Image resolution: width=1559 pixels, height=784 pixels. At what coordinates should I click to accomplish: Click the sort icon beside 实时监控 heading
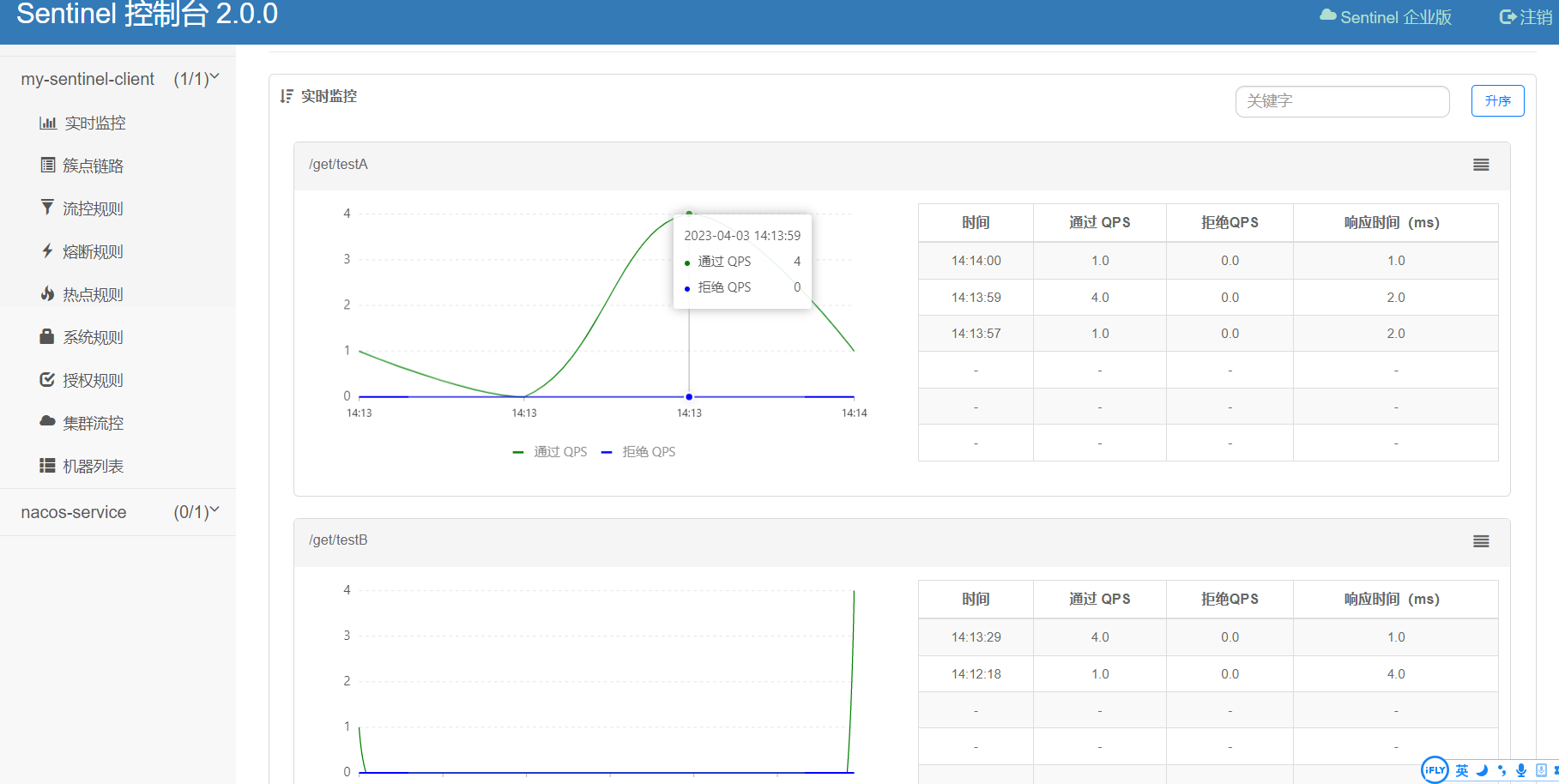click(x=287, y=96)
